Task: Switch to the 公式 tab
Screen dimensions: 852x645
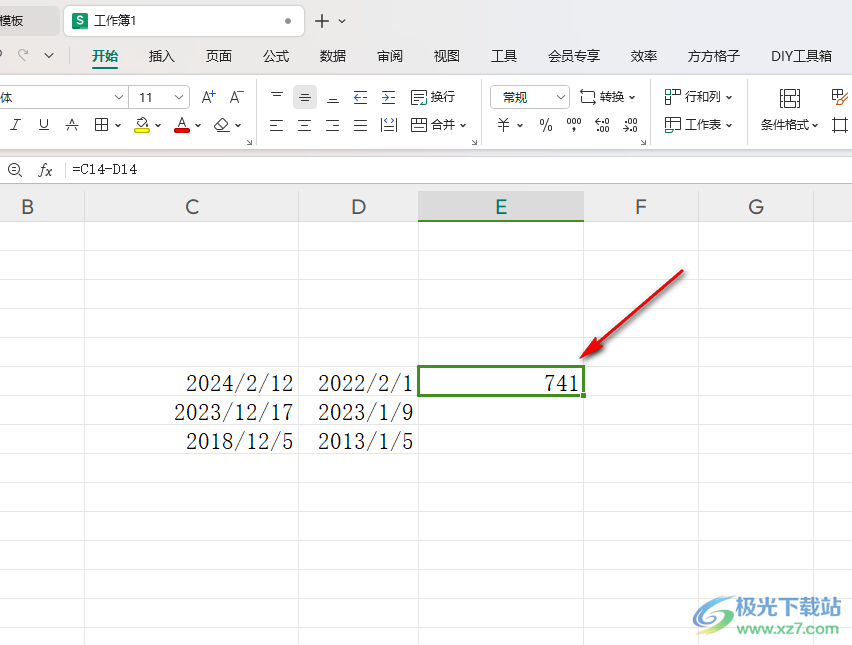Action: (275, 56)
